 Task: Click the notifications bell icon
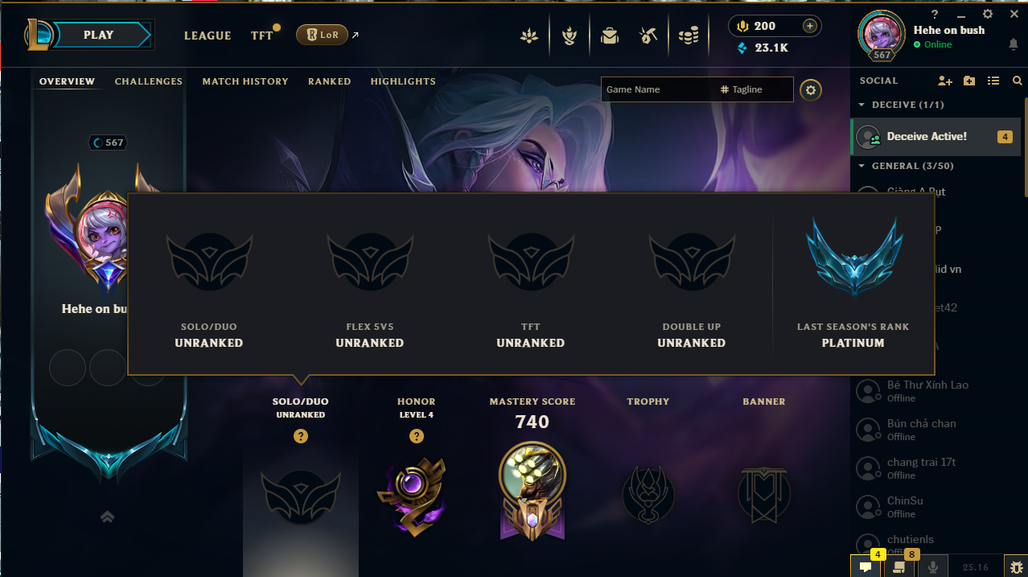[x=1013, y=44]
